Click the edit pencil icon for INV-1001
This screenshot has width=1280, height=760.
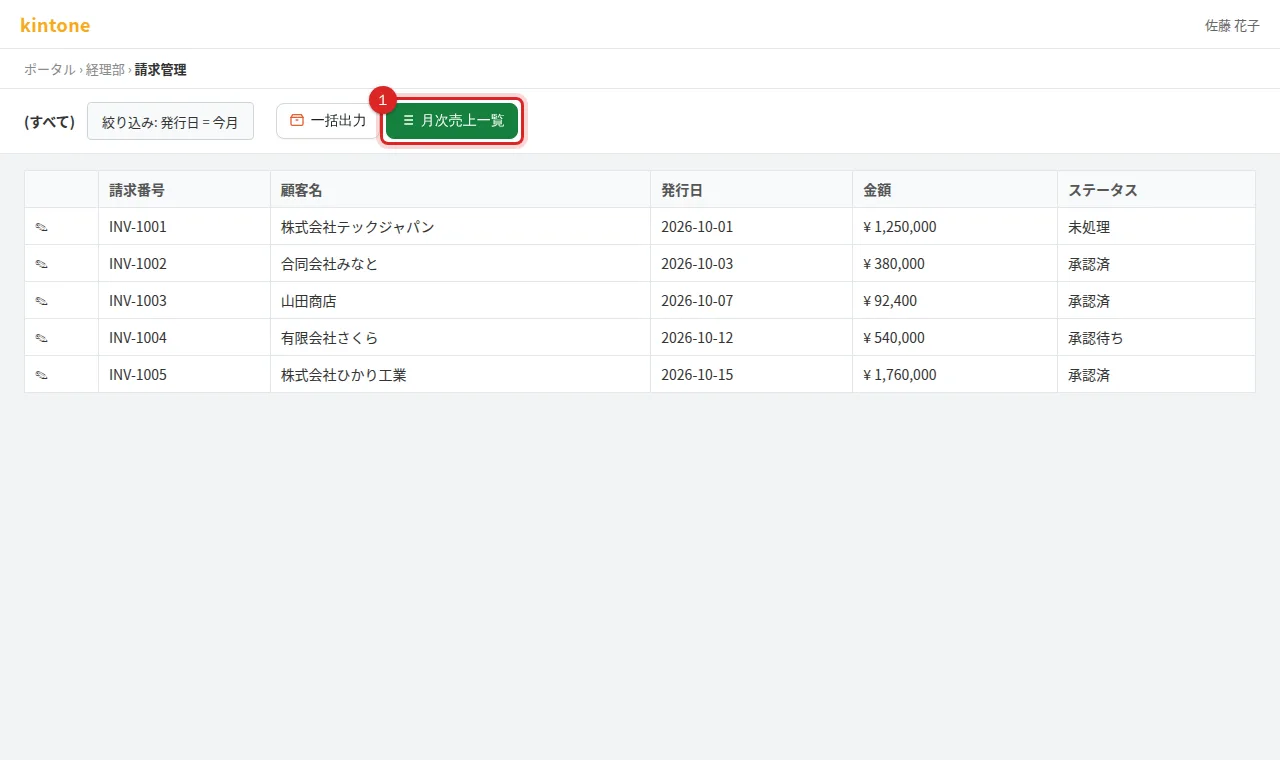coord(42,227)
